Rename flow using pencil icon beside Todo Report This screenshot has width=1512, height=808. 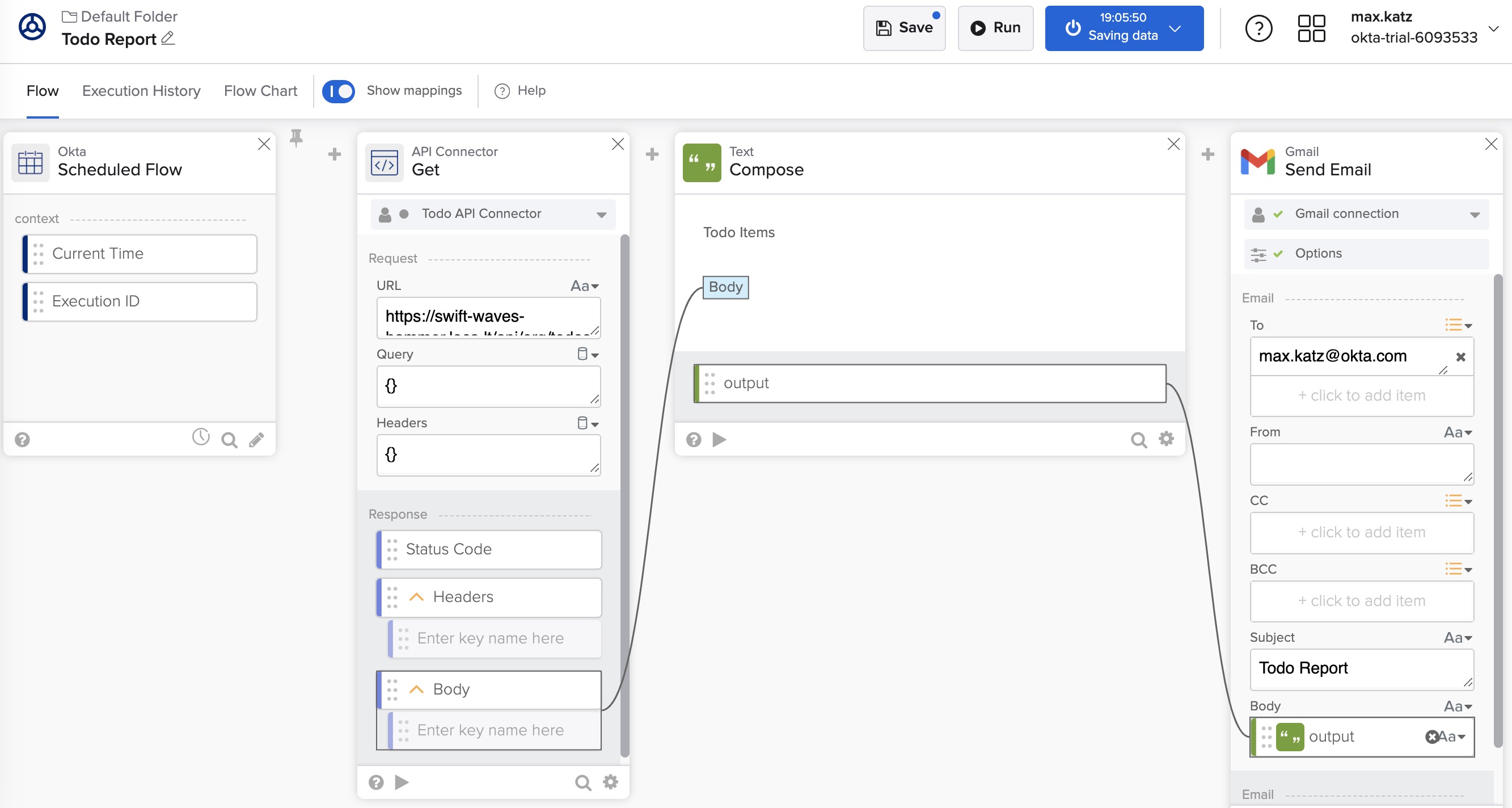[x=168, y=39]
